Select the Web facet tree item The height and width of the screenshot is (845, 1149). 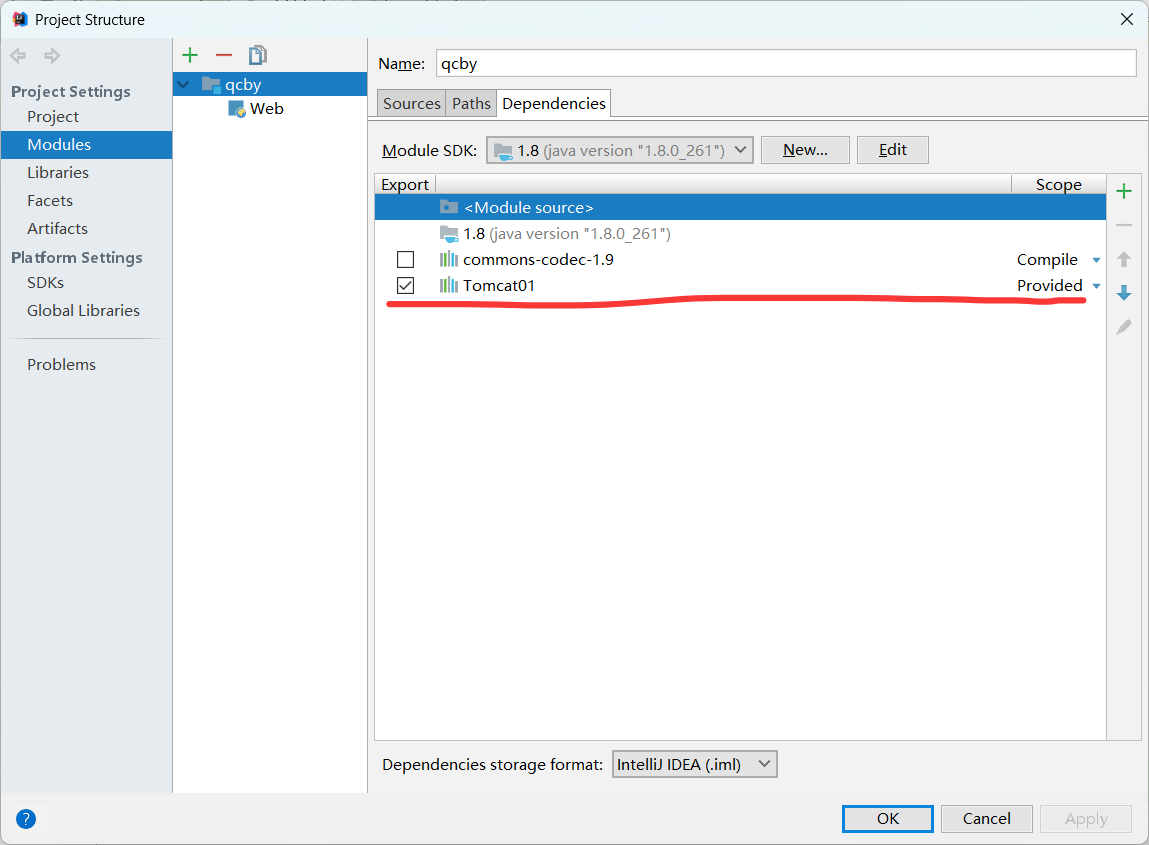pyautogui.click(x=270, y=108)
